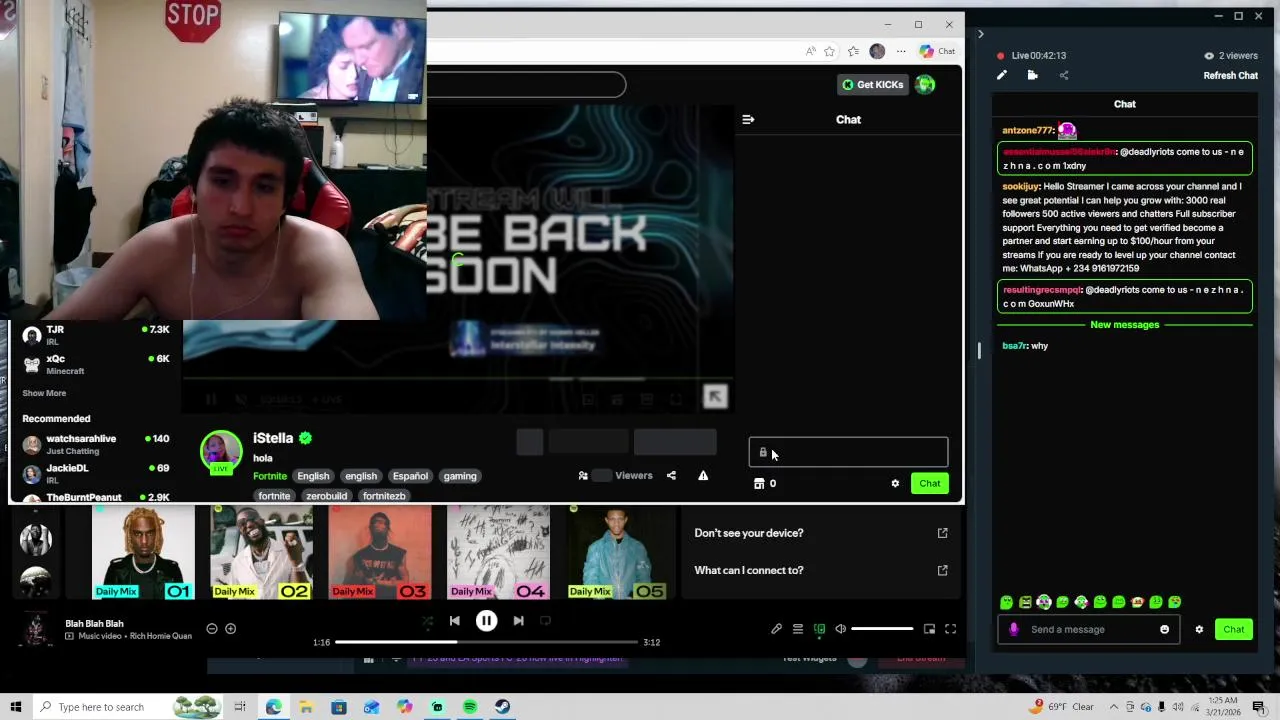Open JackieDL recommended channel
The image size is (1280, 720).
[96, 473]
